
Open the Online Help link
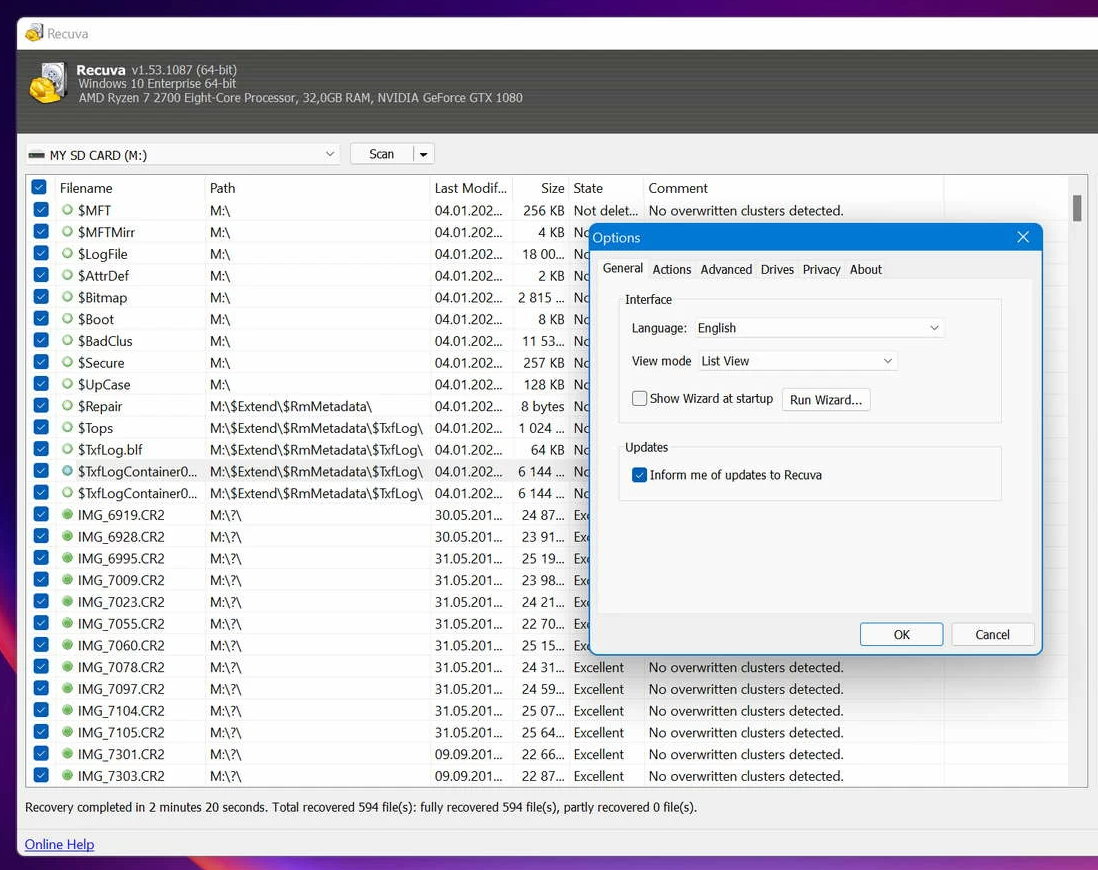(60, 844)
